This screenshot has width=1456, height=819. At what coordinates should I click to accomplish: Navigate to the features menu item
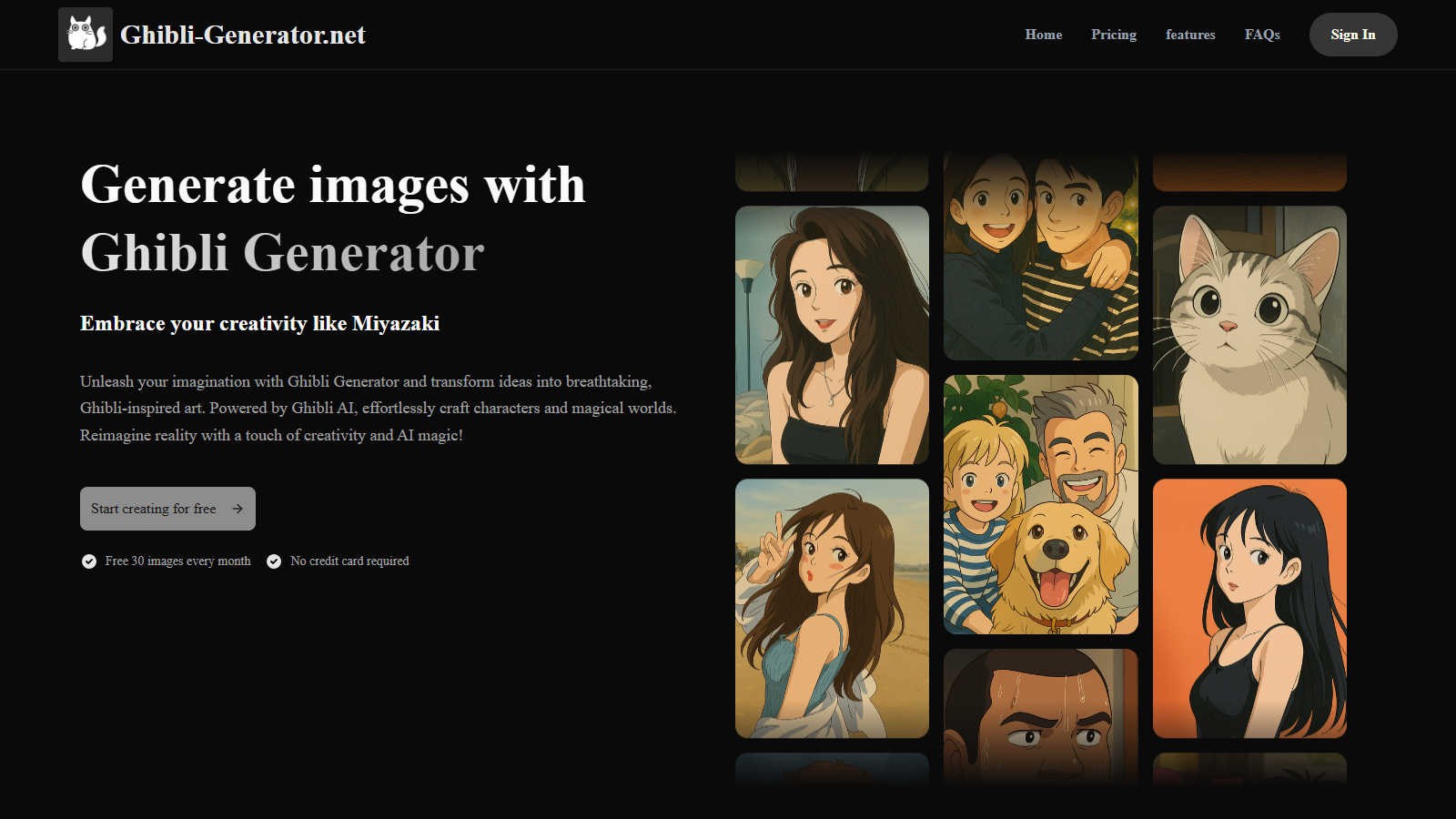[1190, 35]
